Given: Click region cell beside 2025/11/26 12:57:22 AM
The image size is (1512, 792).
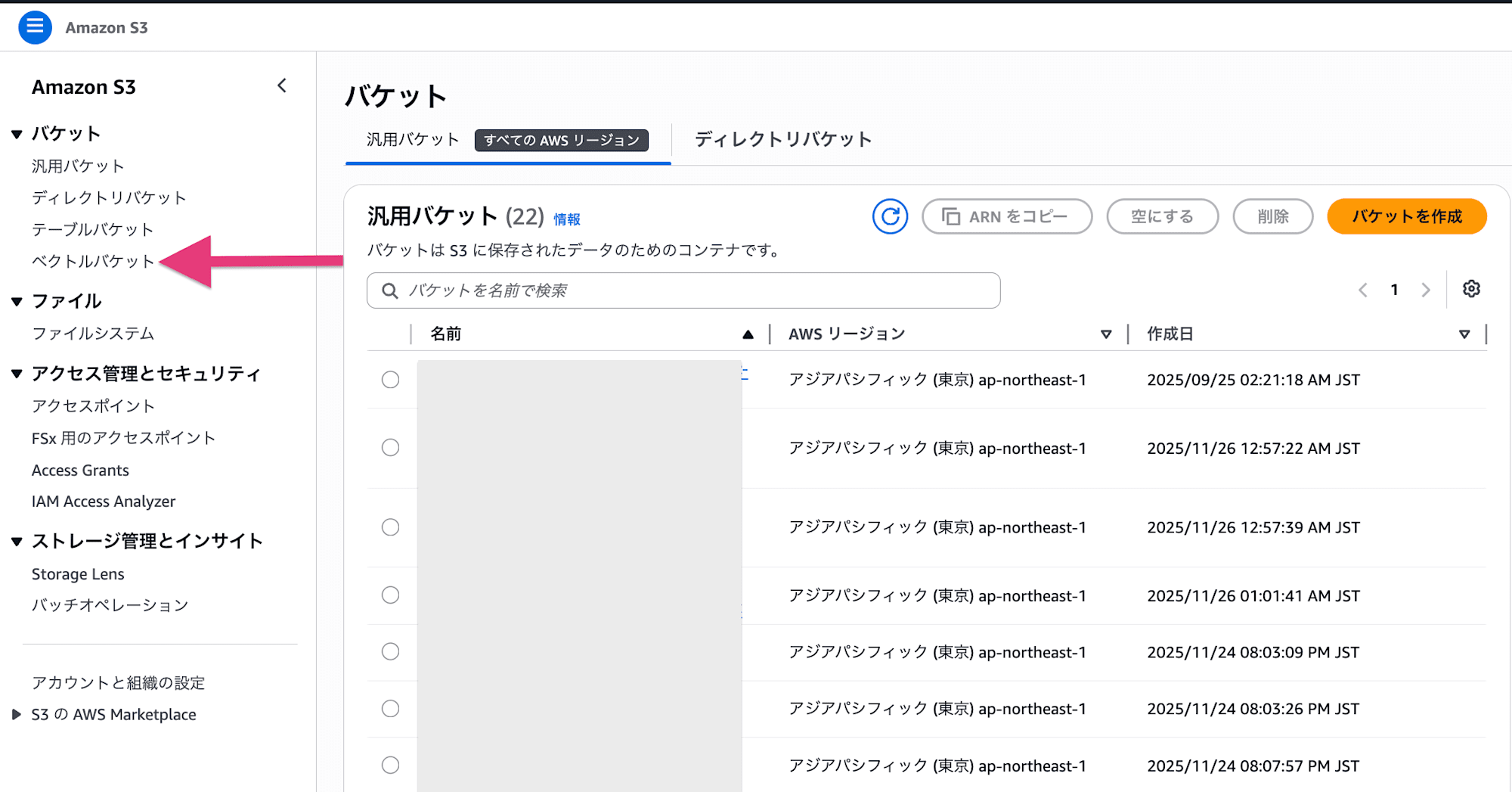Looking at the screenshot, I should tap(937, 448).
